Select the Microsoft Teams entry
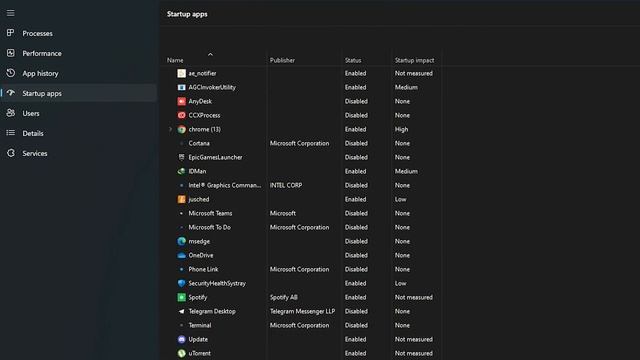This screenshot has width=640, height=360. 210,213
